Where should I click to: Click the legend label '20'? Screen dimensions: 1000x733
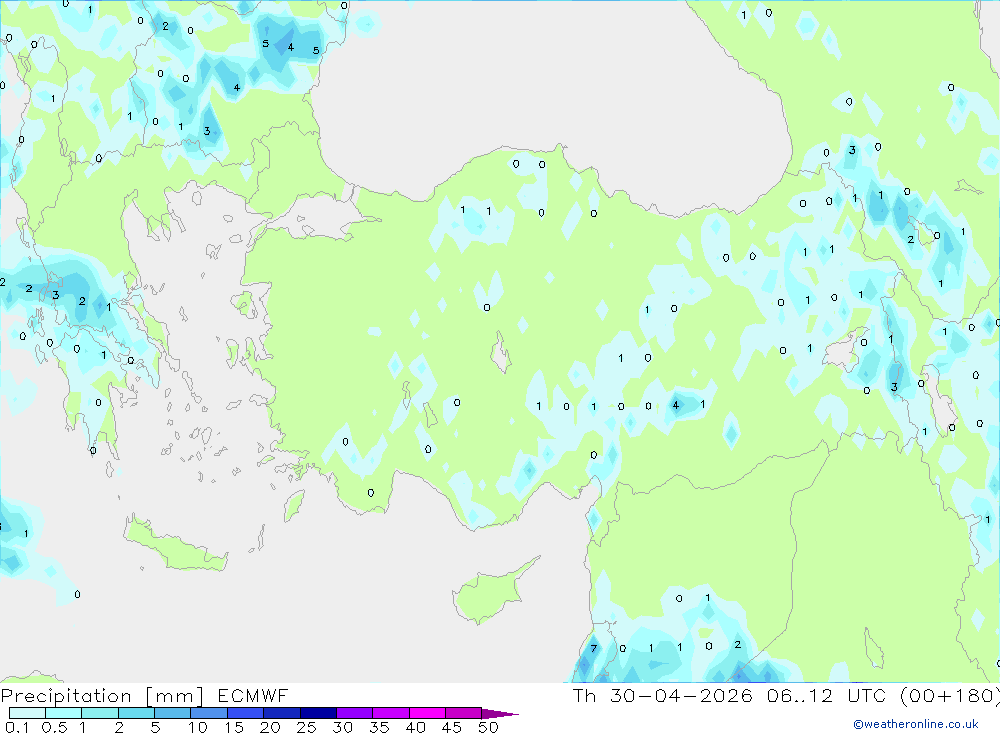270,727
